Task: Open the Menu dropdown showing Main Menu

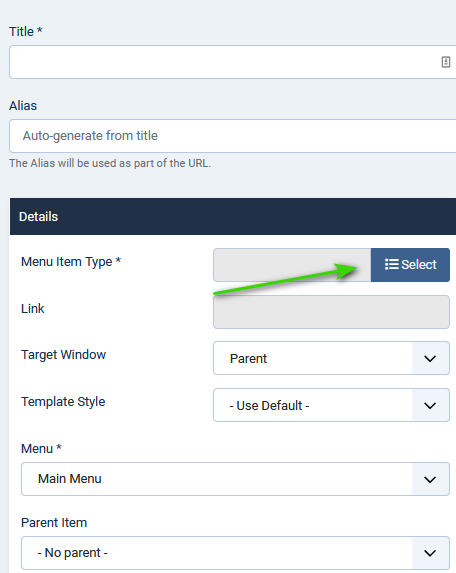Action: point(235,479)
